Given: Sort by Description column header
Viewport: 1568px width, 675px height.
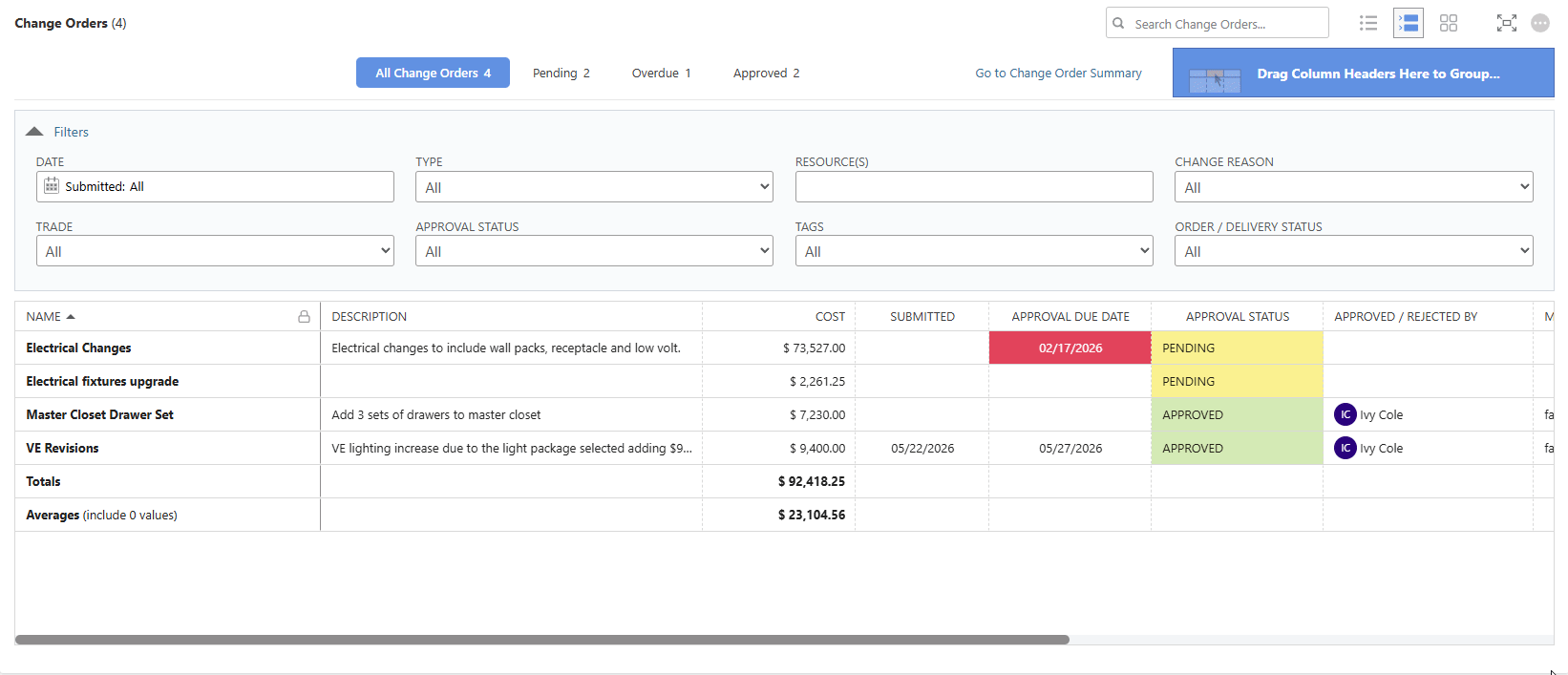Looking at the screenshot, I should (x=369, y=316).
